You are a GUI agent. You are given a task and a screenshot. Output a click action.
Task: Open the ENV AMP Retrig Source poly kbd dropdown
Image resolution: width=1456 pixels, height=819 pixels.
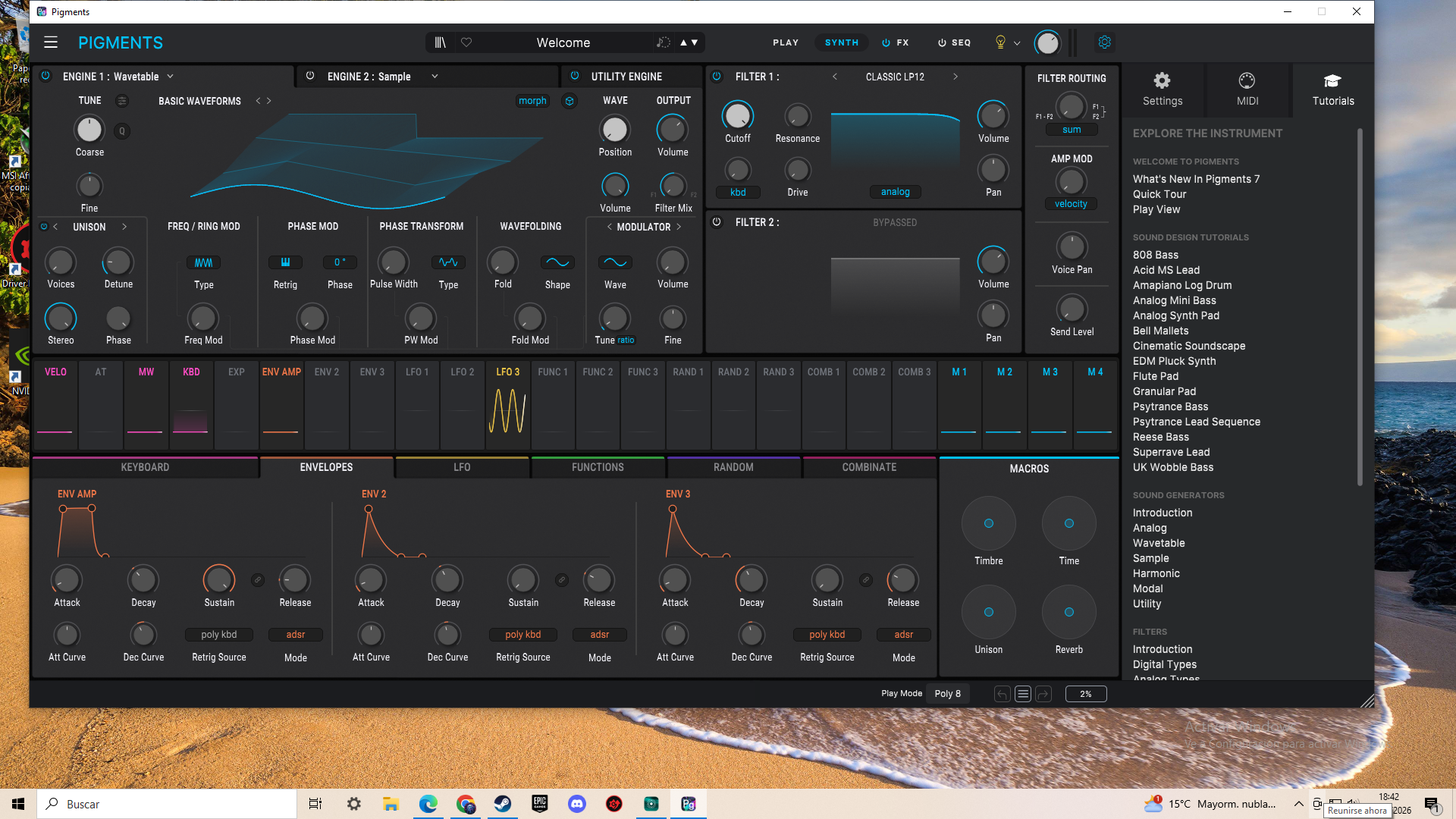pyautogui.click(x=218, y=635)
